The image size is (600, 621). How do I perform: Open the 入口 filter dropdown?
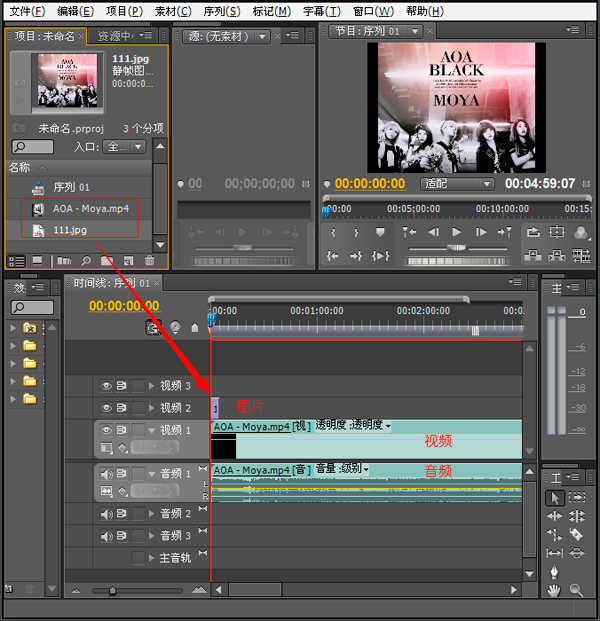point(124,147)
